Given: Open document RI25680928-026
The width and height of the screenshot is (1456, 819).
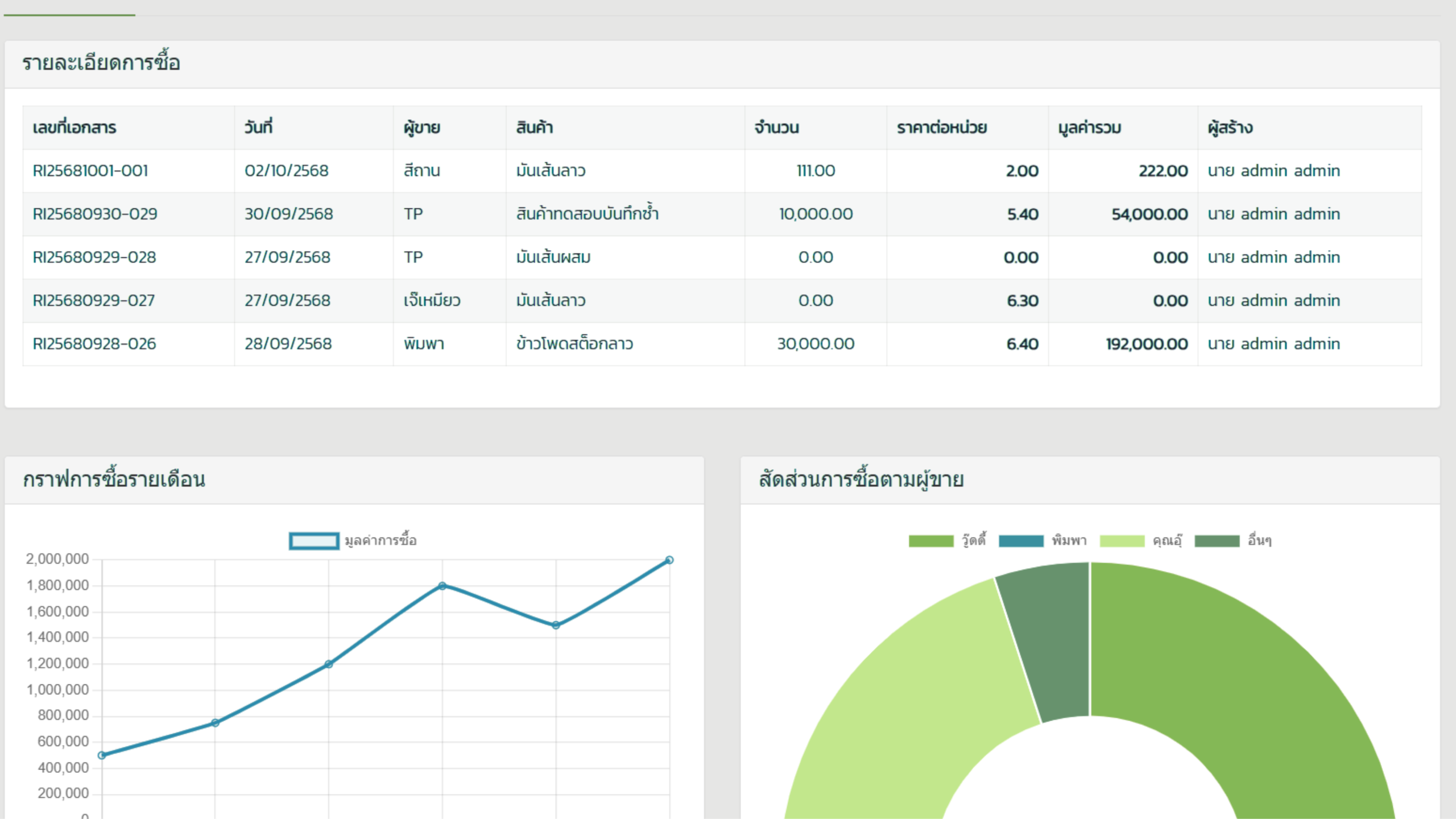Looking at the screenshot, I should coord(94,344).
